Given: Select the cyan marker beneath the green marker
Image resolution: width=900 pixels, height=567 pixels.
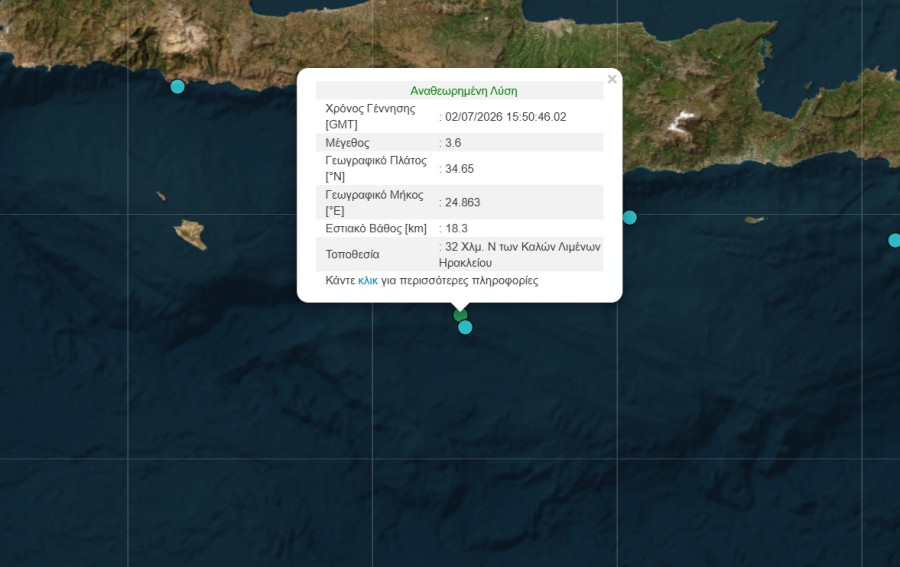Looking at the screenshot, I should (x=465, y=327).
